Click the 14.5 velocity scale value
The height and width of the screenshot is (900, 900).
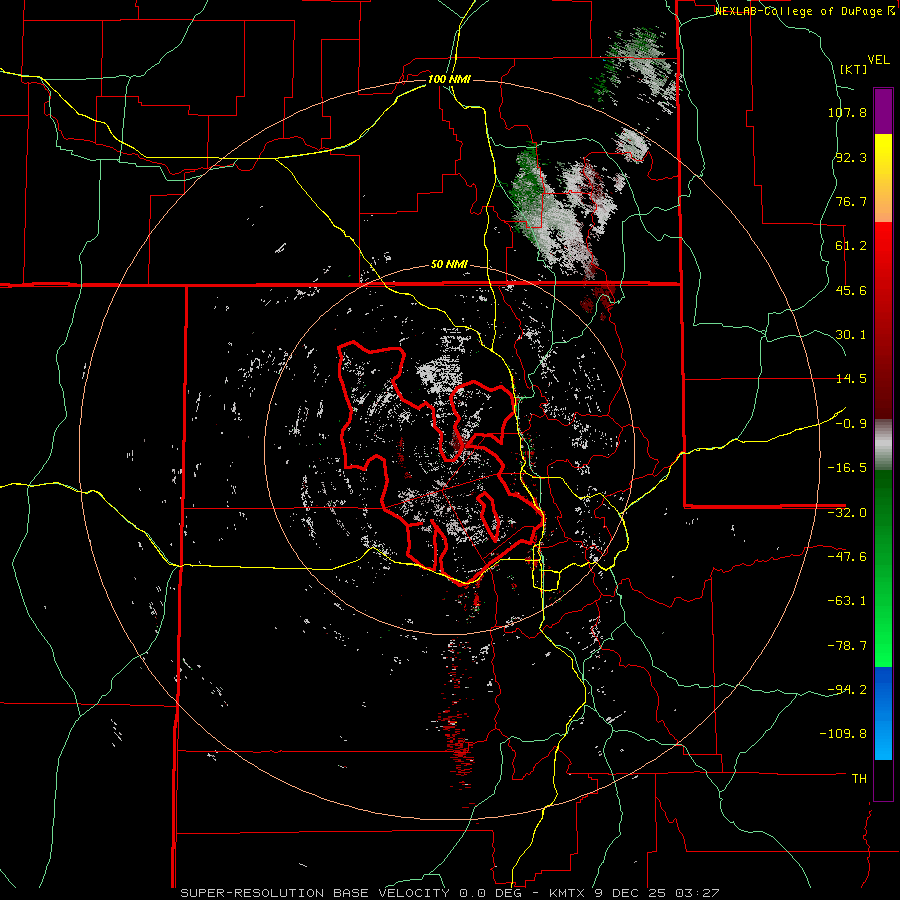pyautogui.click(x=851, y=379)
